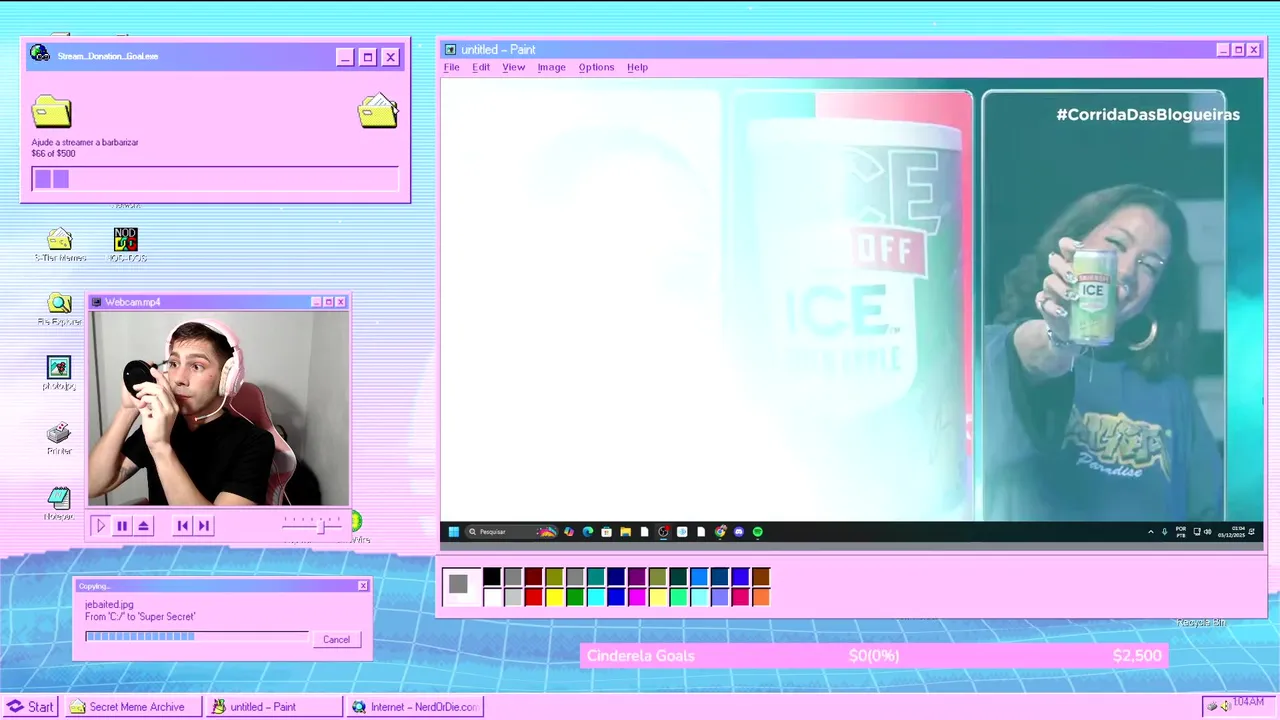Switch to Internet - NerdOrDie taskbar item
Viewport: 1280px width, 720px height.
415,707
